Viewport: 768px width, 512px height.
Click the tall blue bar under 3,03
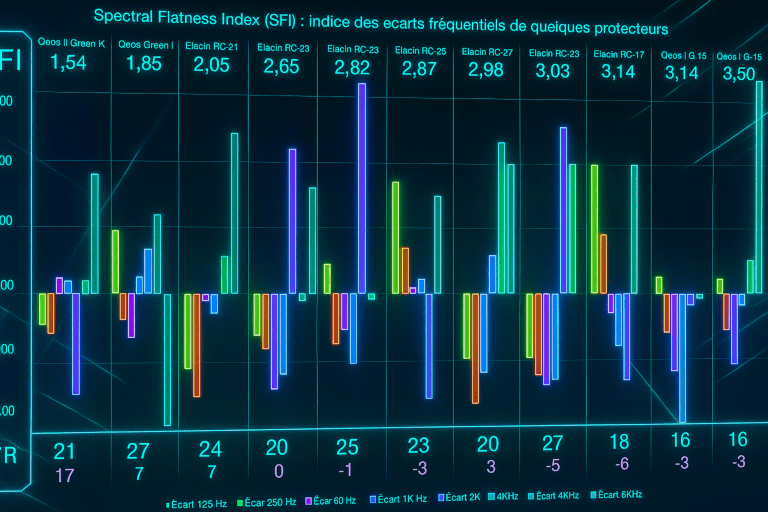563,210
